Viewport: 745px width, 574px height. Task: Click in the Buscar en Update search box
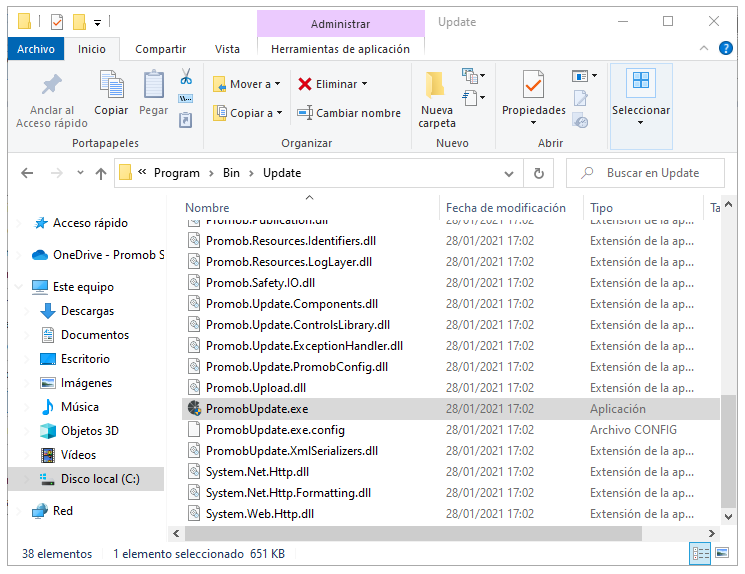(645, 173)
